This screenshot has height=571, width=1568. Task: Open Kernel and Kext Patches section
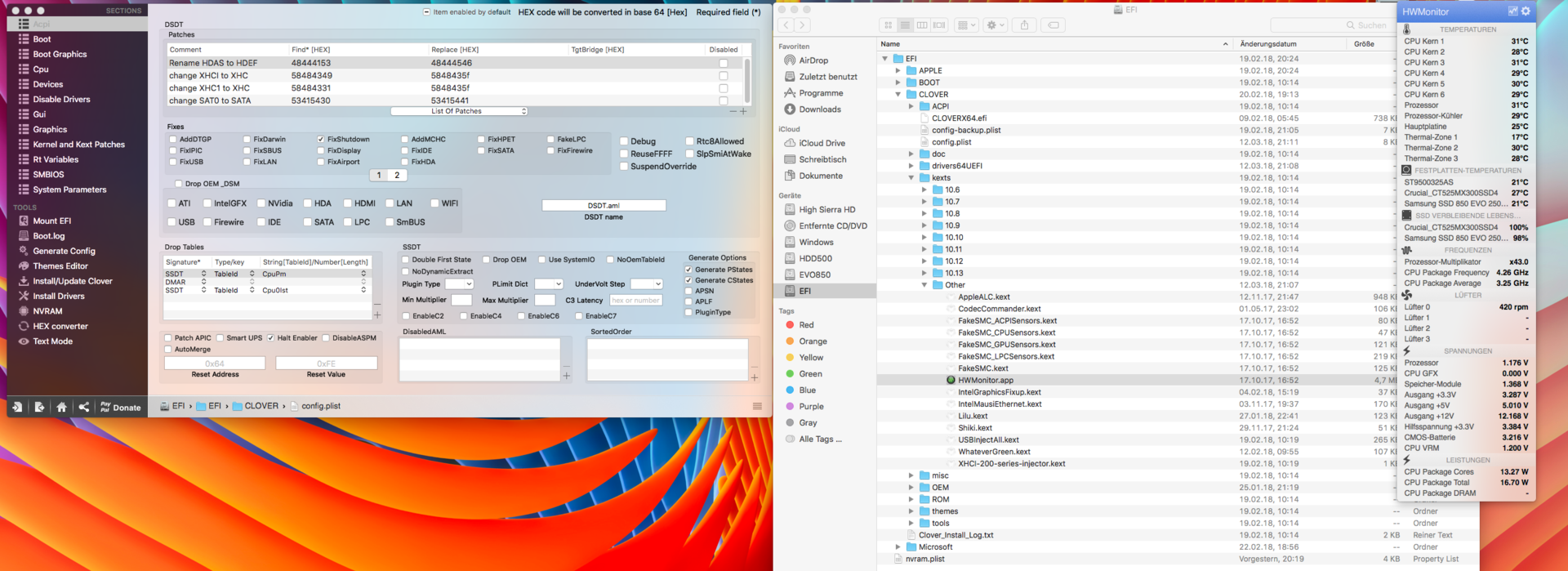coord(78,145)
